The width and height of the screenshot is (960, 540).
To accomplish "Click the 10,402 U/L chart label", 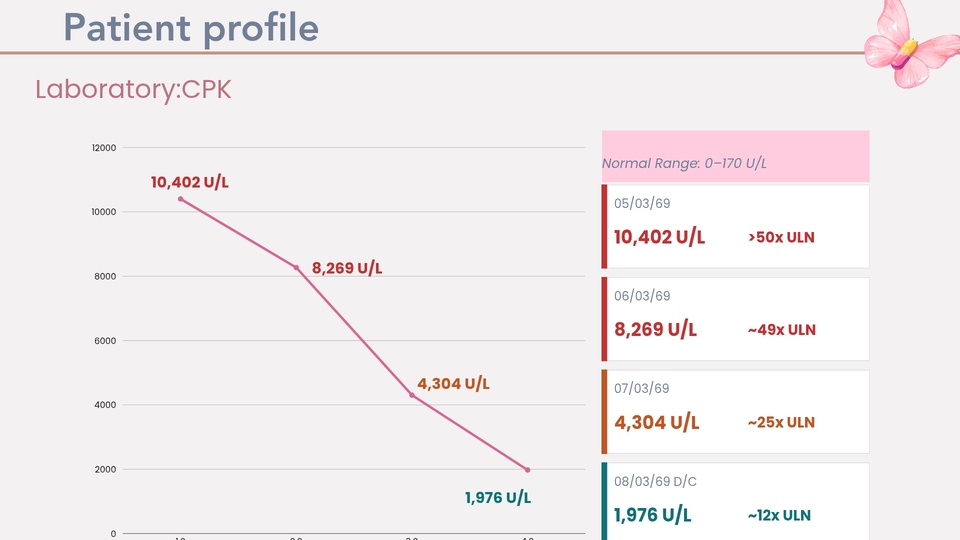I will [190, 182].
